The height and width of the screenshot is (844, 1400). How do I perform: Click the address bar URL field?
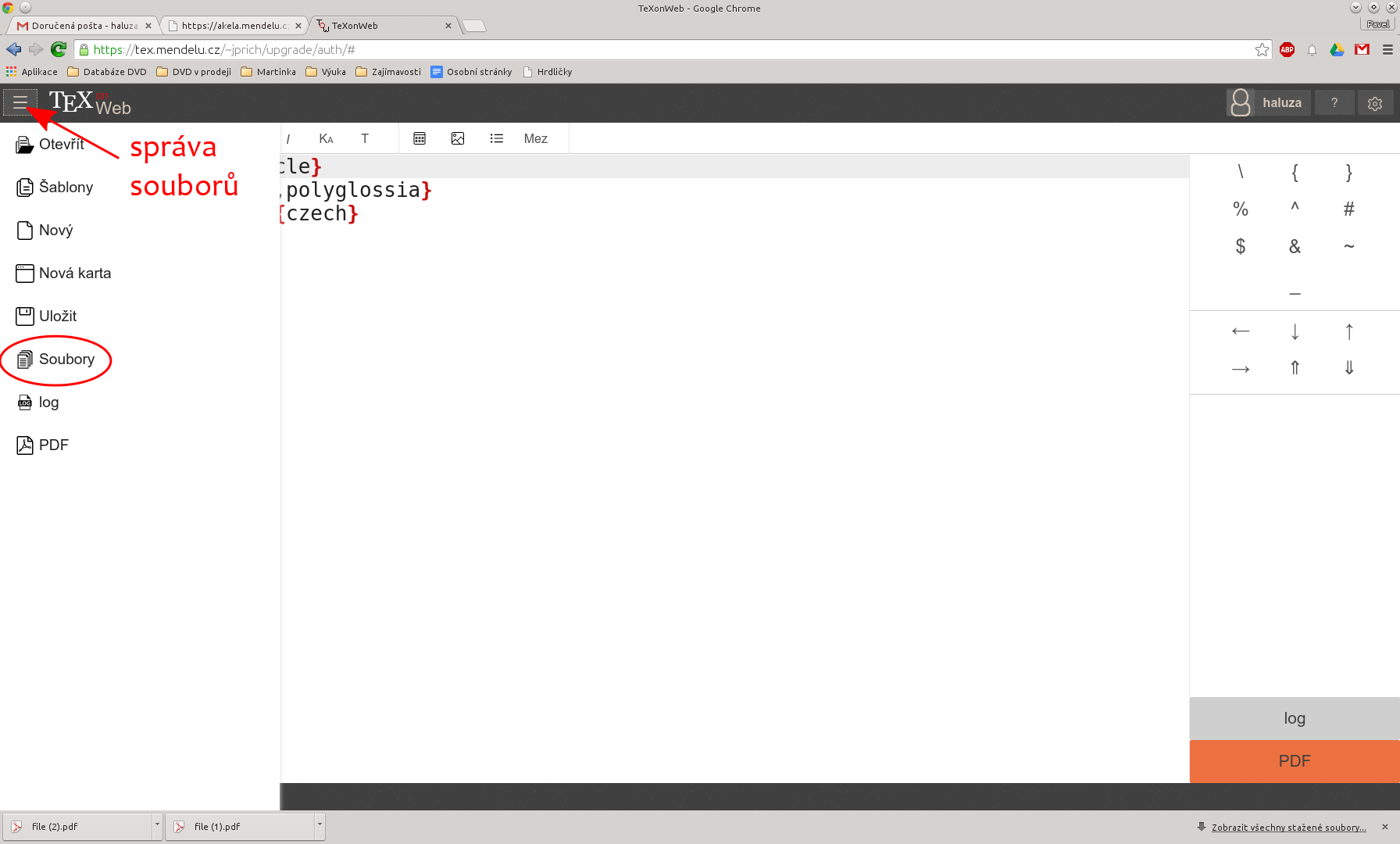[x=672, y=49]
